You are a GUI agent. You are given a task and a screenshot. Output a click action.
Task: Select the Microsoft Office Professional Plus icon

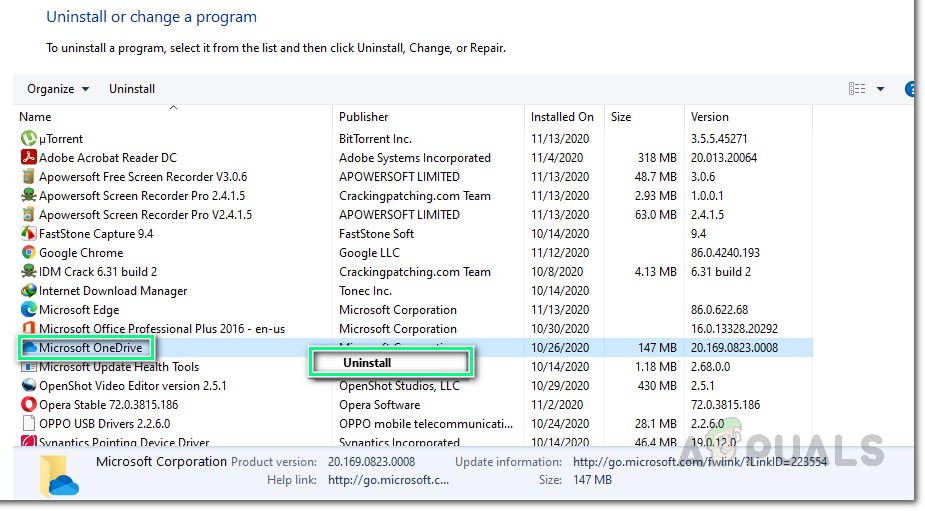29,329
